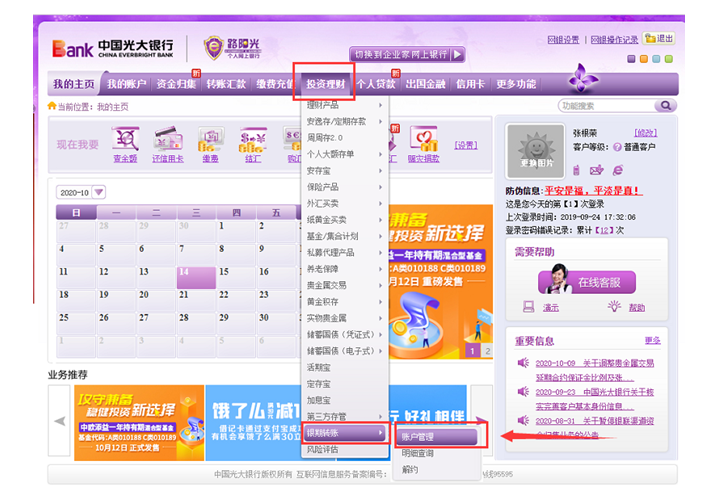Click the left arrow of 业务推荐 carousel

[x=60, y=421]
